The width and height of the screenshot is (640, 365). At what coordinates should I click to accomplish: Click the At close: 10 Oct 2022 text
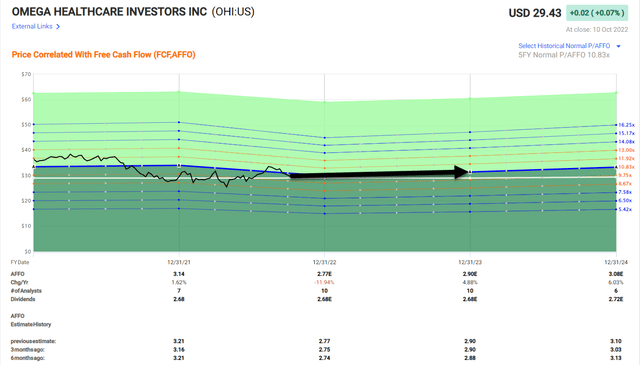[597, 30]
